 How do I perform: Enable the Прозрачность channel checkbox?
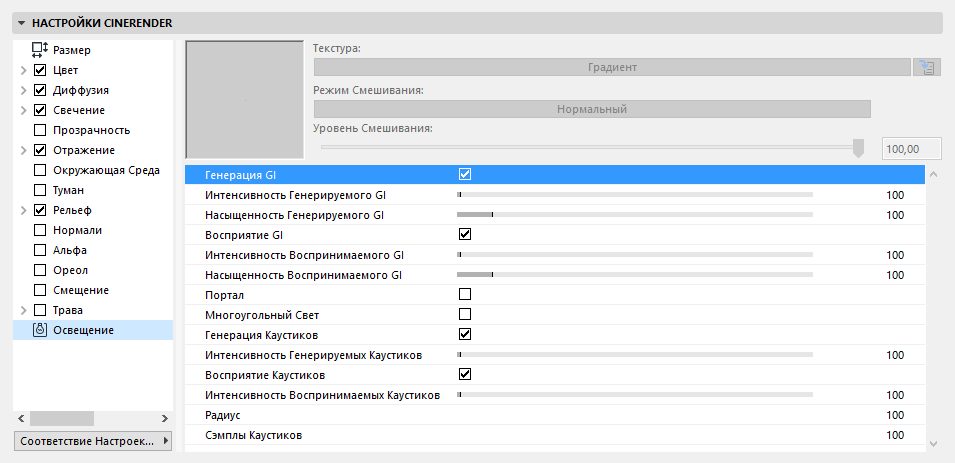click(40, 130)
